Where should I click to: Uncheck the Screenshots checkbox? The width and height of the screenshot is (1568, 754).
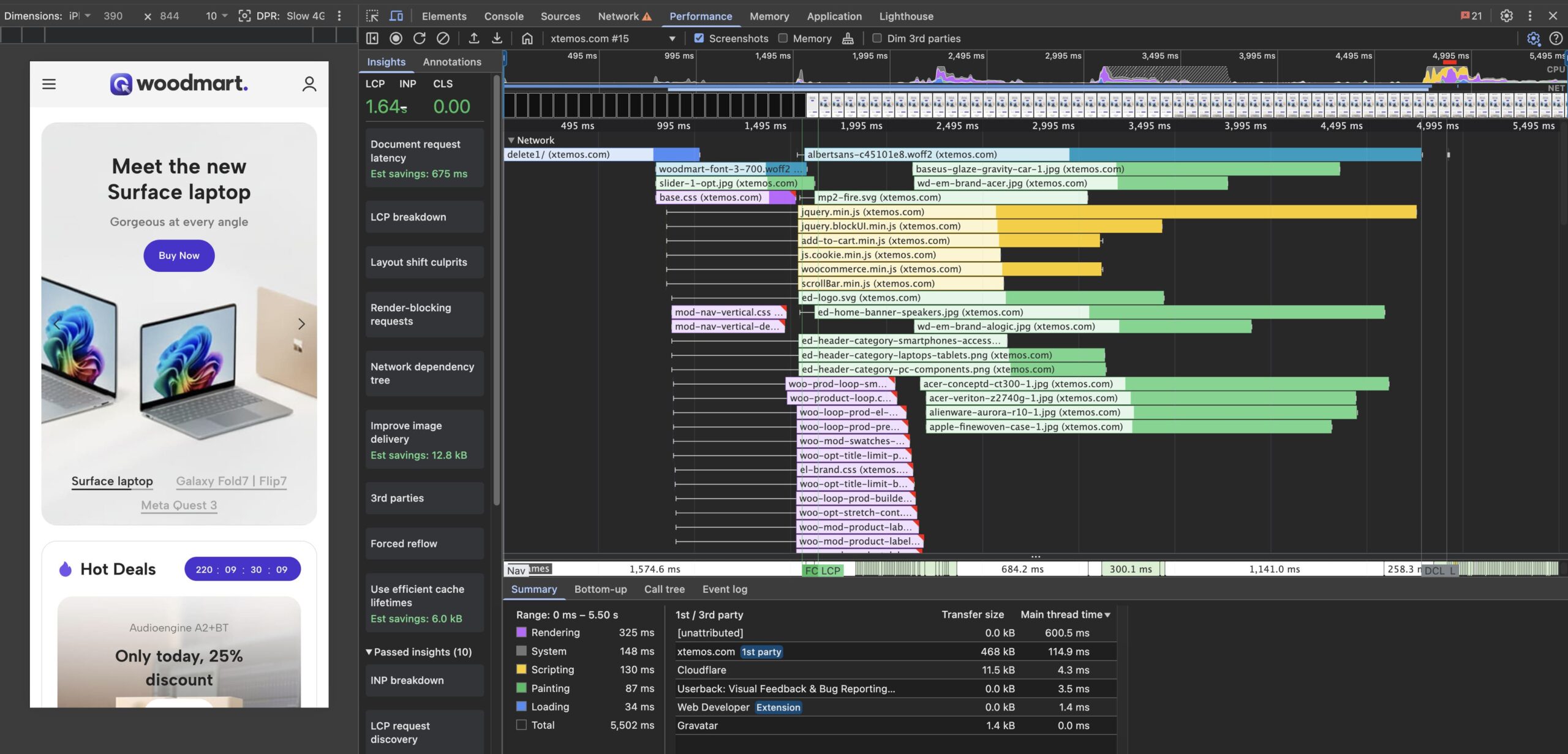[x=699, y=38]
